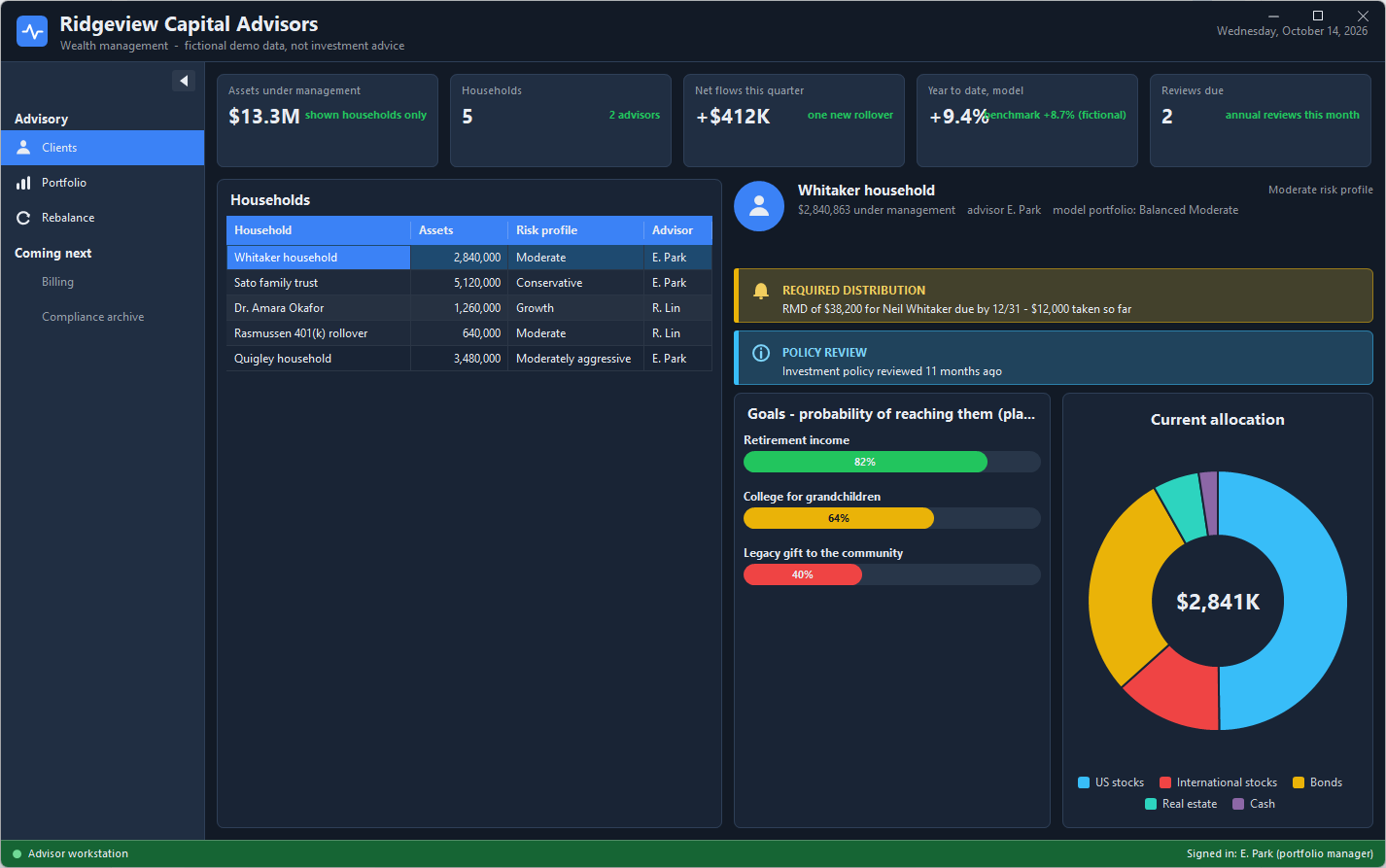Click the Required Distribution alert text
Viewport: 1386px width, 868px height.
pyautogui.click(x=956, y=309)
